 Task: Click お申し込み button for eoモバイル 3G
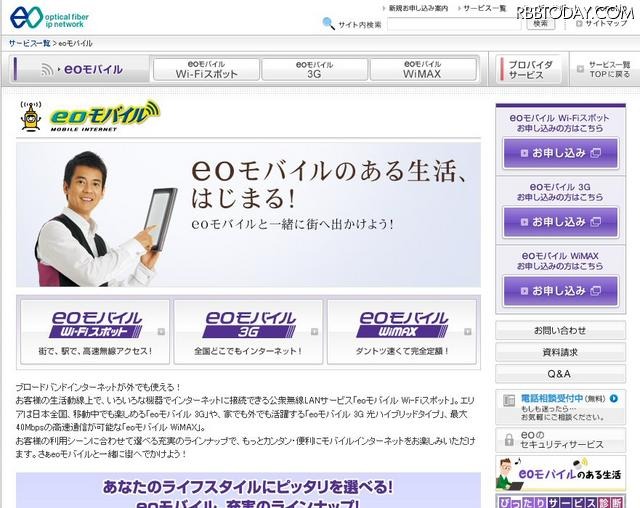point(560,222)
